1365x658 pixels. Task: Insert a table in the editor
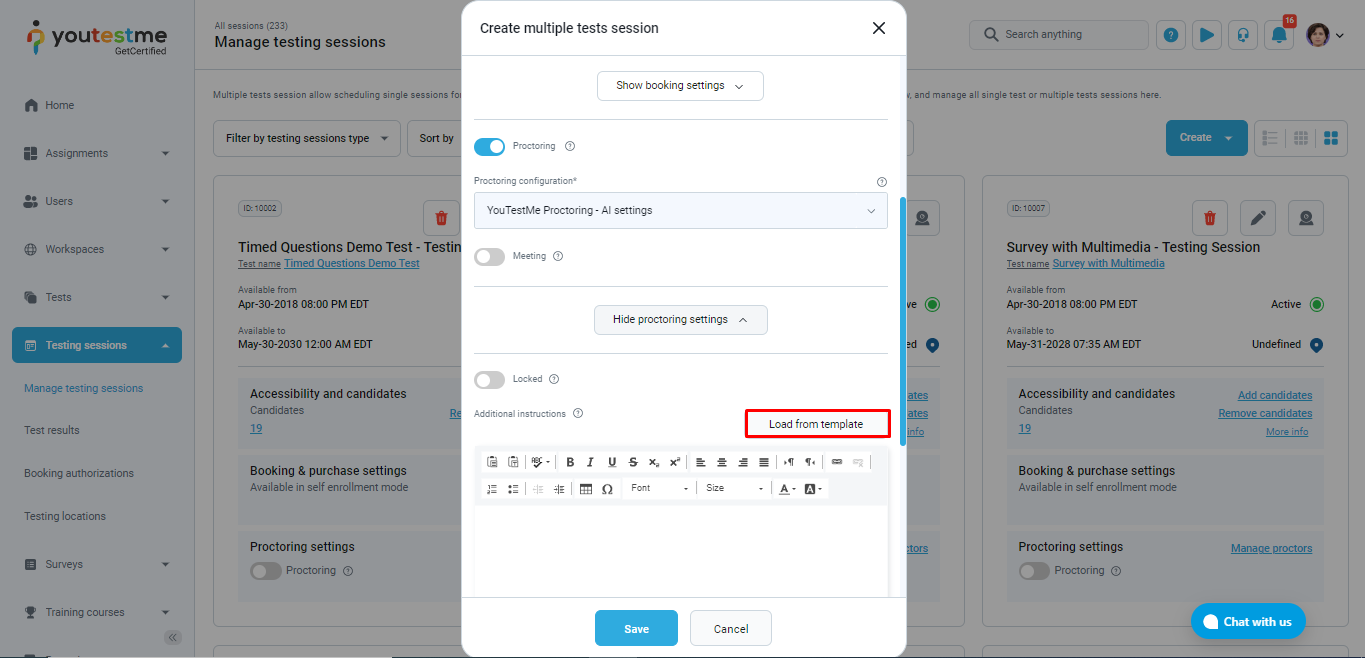pos(586,489)
